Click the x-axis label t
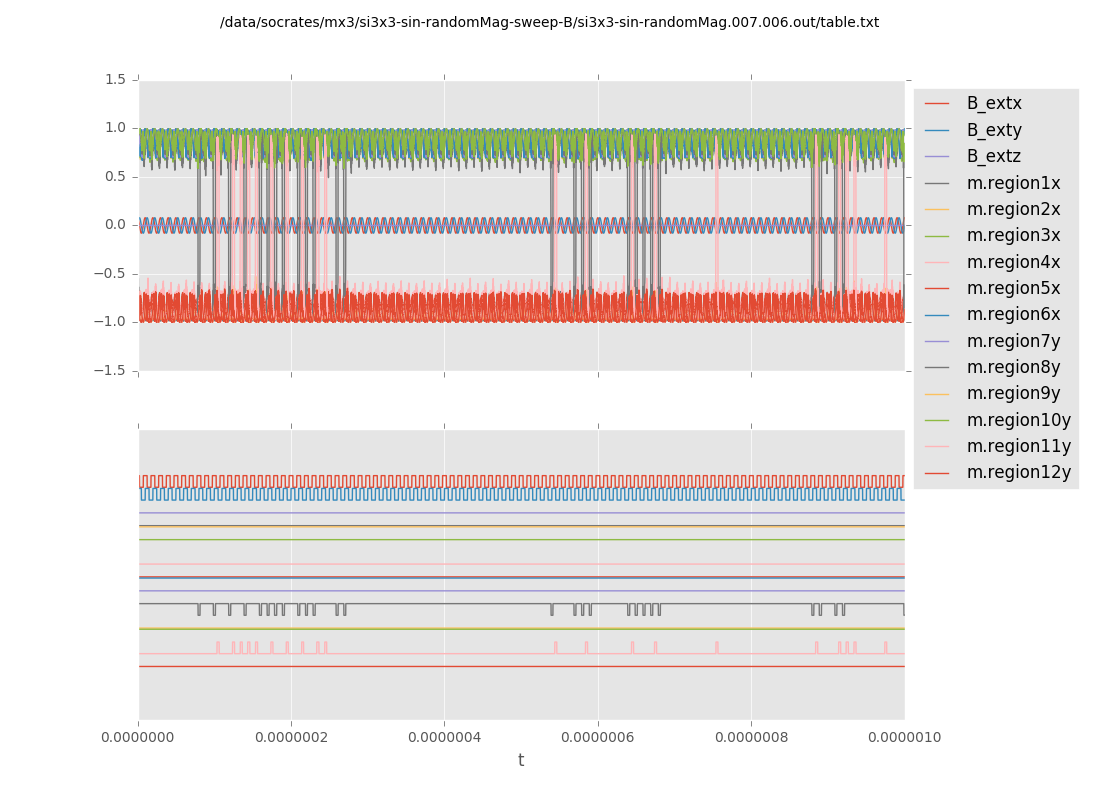The image size is (1100, 800). pyautogui.click(x=521, y=761)
